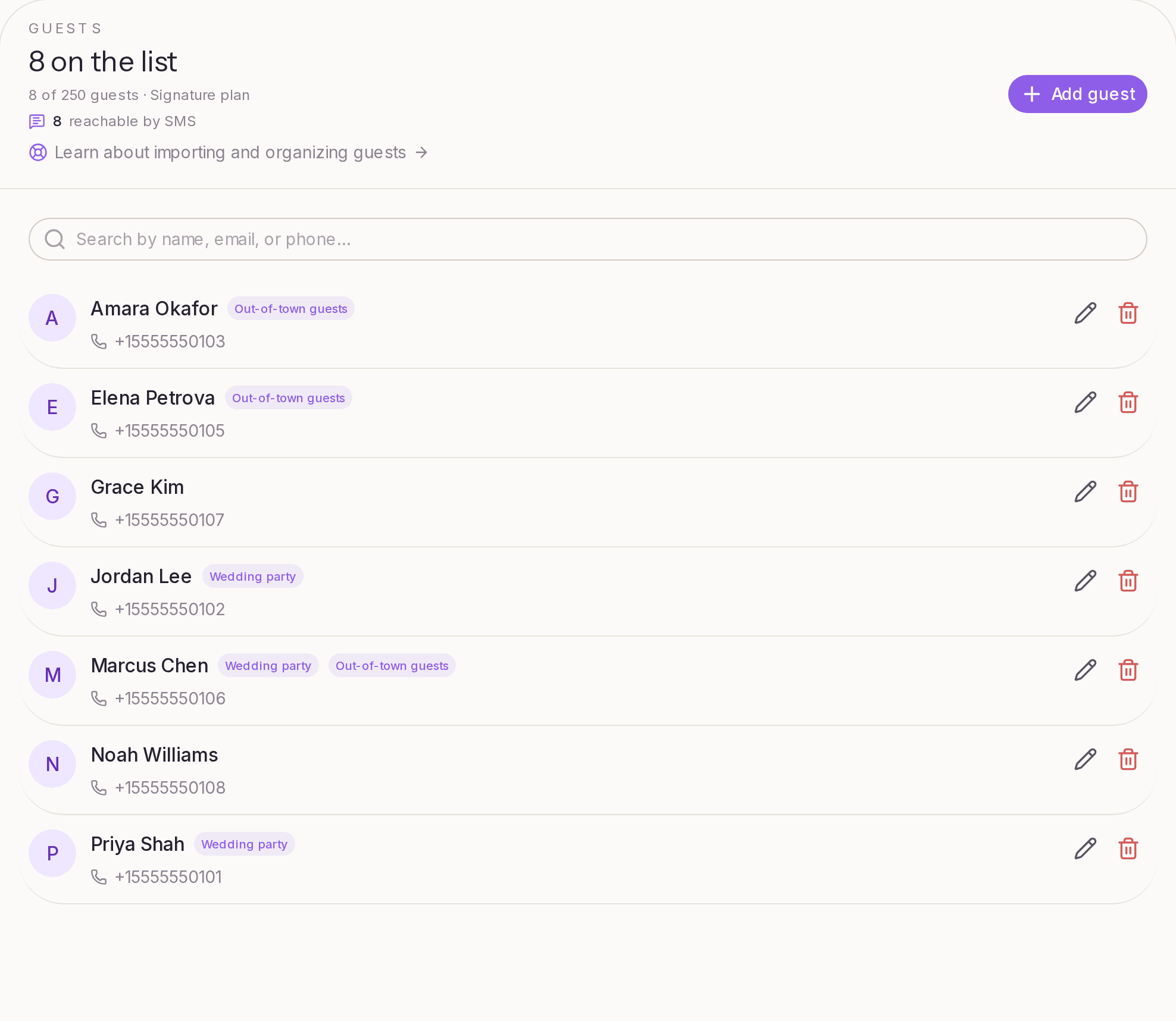Screen dimensions: 1176x1021
Task: Click the name Elena Petrova
Action: 153,398
